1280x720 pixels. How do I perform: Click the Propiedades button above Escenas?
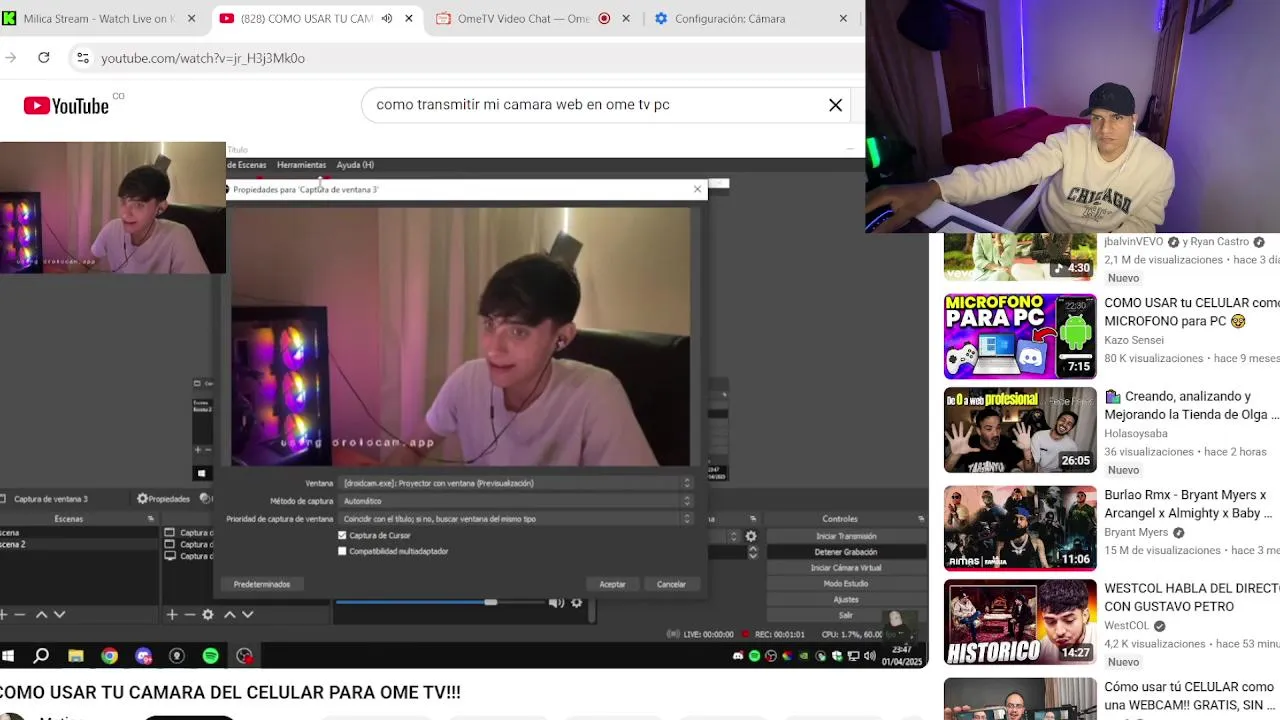point(164,499)
